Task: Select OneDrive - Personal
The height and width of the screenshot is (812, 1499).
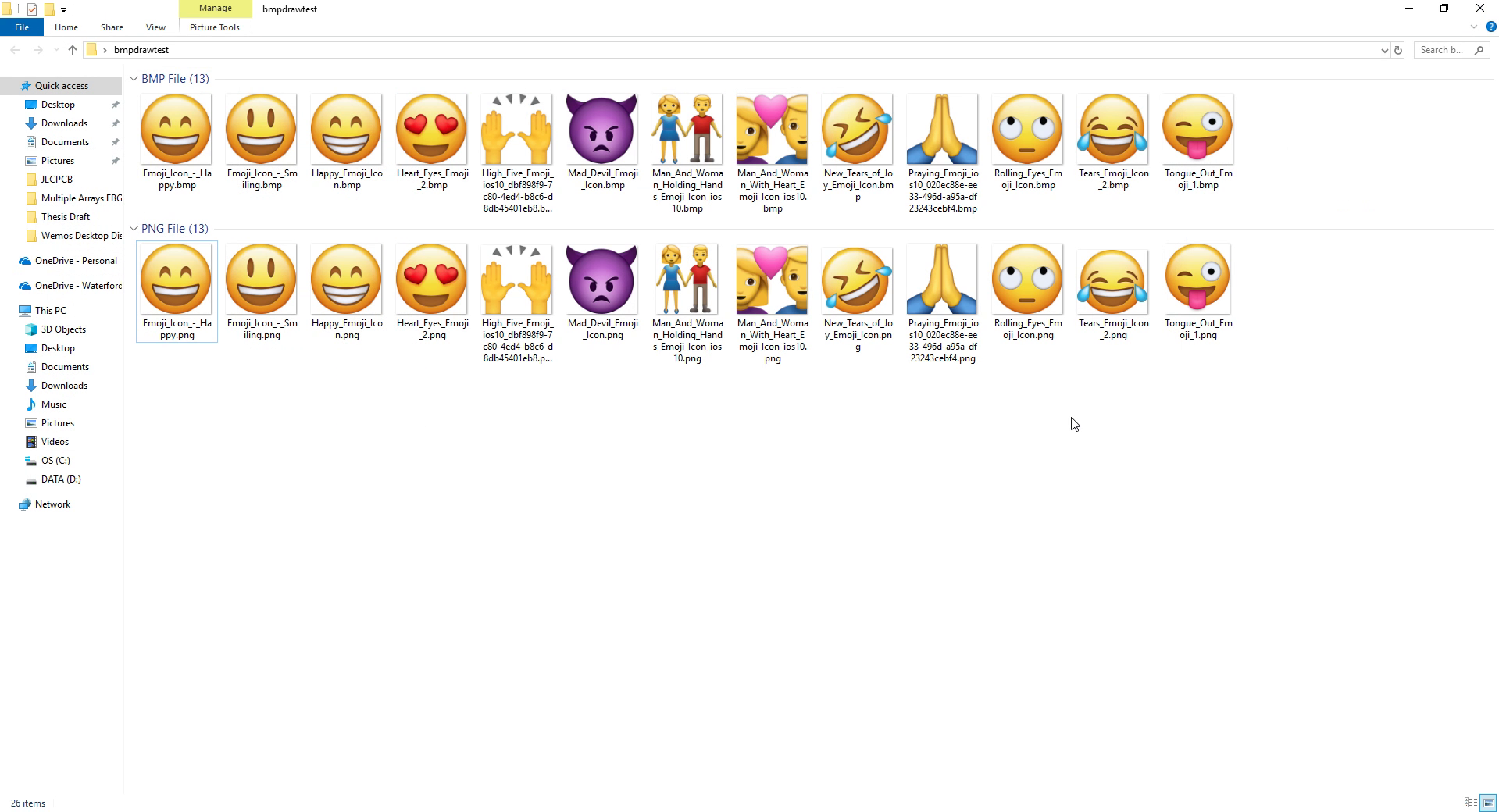Action: [x=76, y=261]
